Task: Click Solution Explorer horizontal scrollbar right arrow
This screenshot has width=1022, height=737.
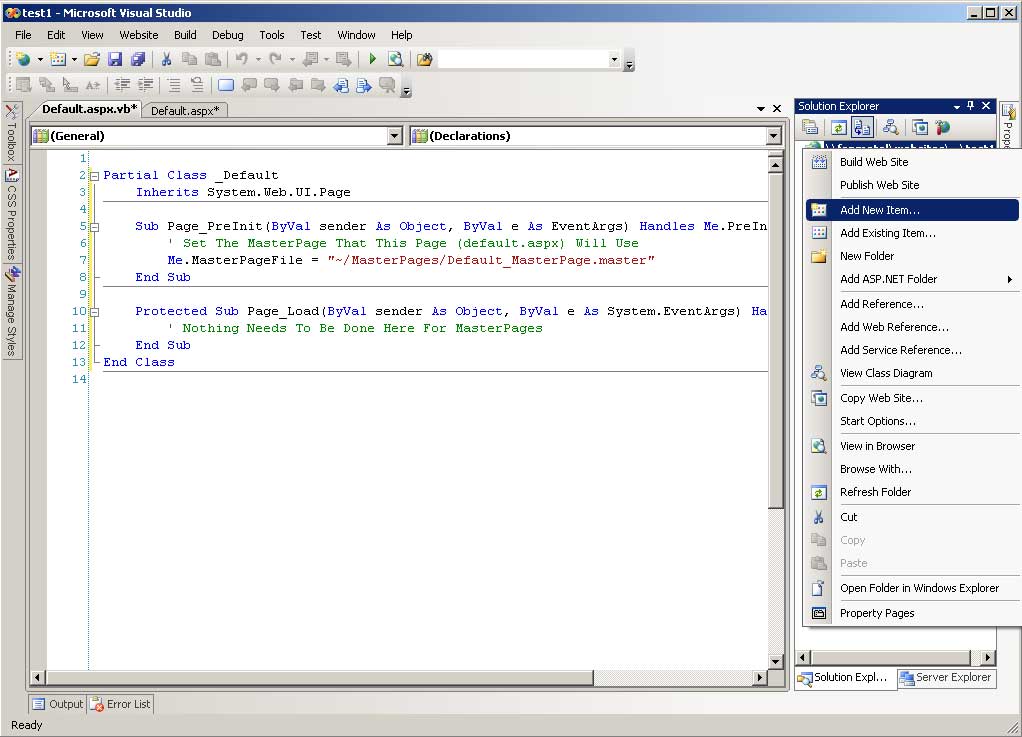Action: 988,658
